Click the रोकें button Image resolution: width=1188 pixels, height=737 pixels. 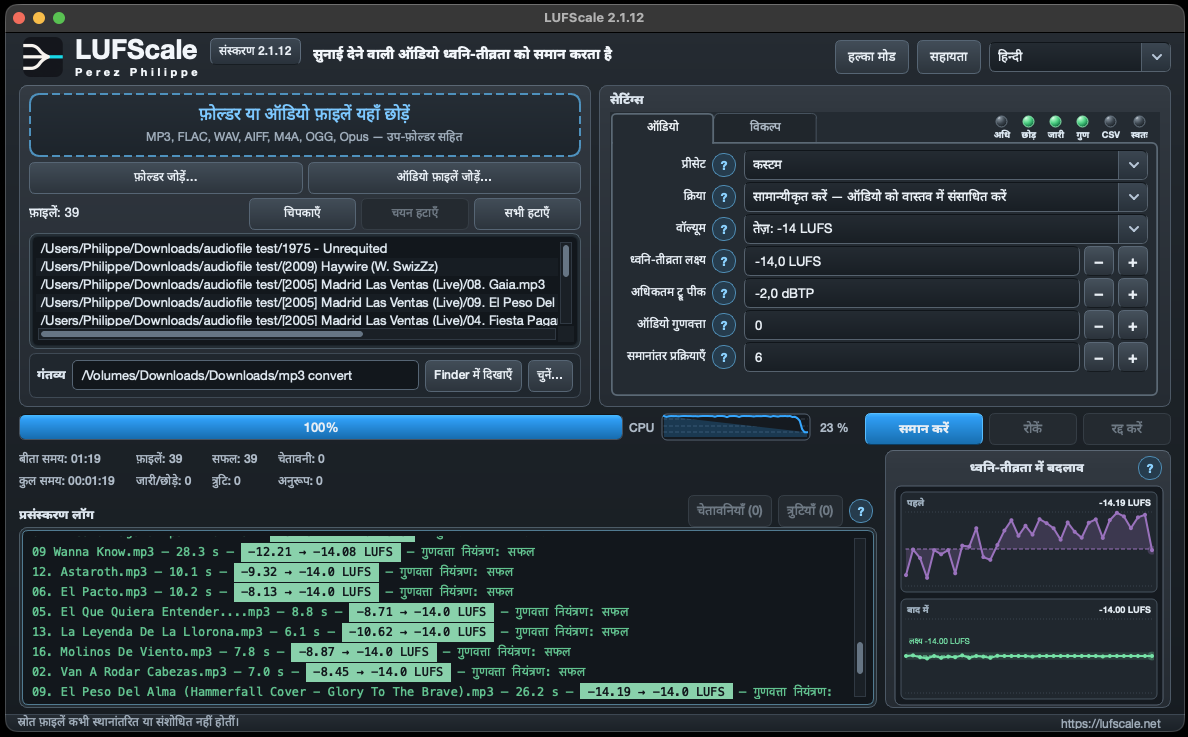tap(1033, 429)
